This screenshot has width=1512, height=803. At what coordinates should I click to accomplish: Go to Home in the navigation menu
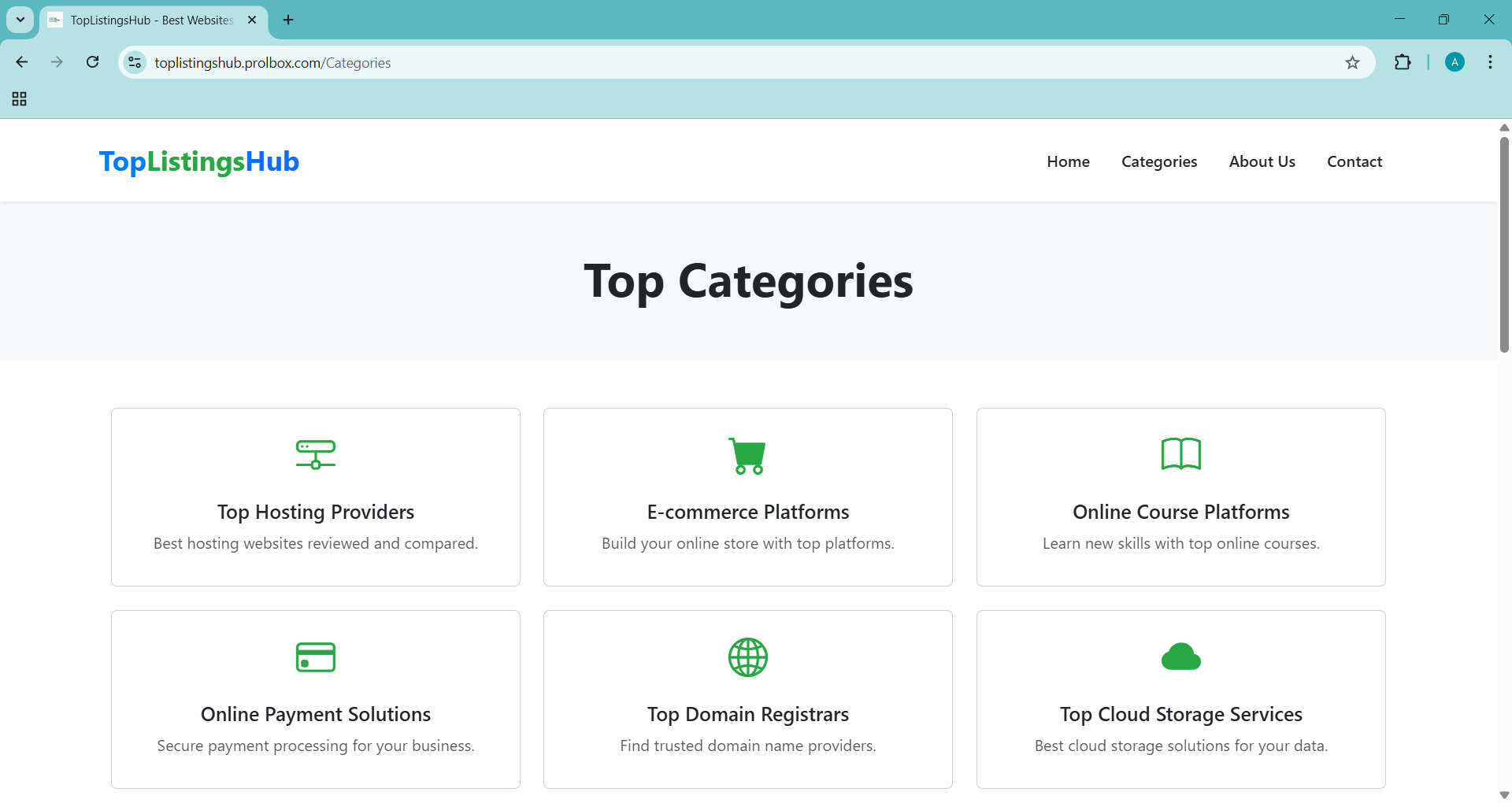tap(1068, 161)
